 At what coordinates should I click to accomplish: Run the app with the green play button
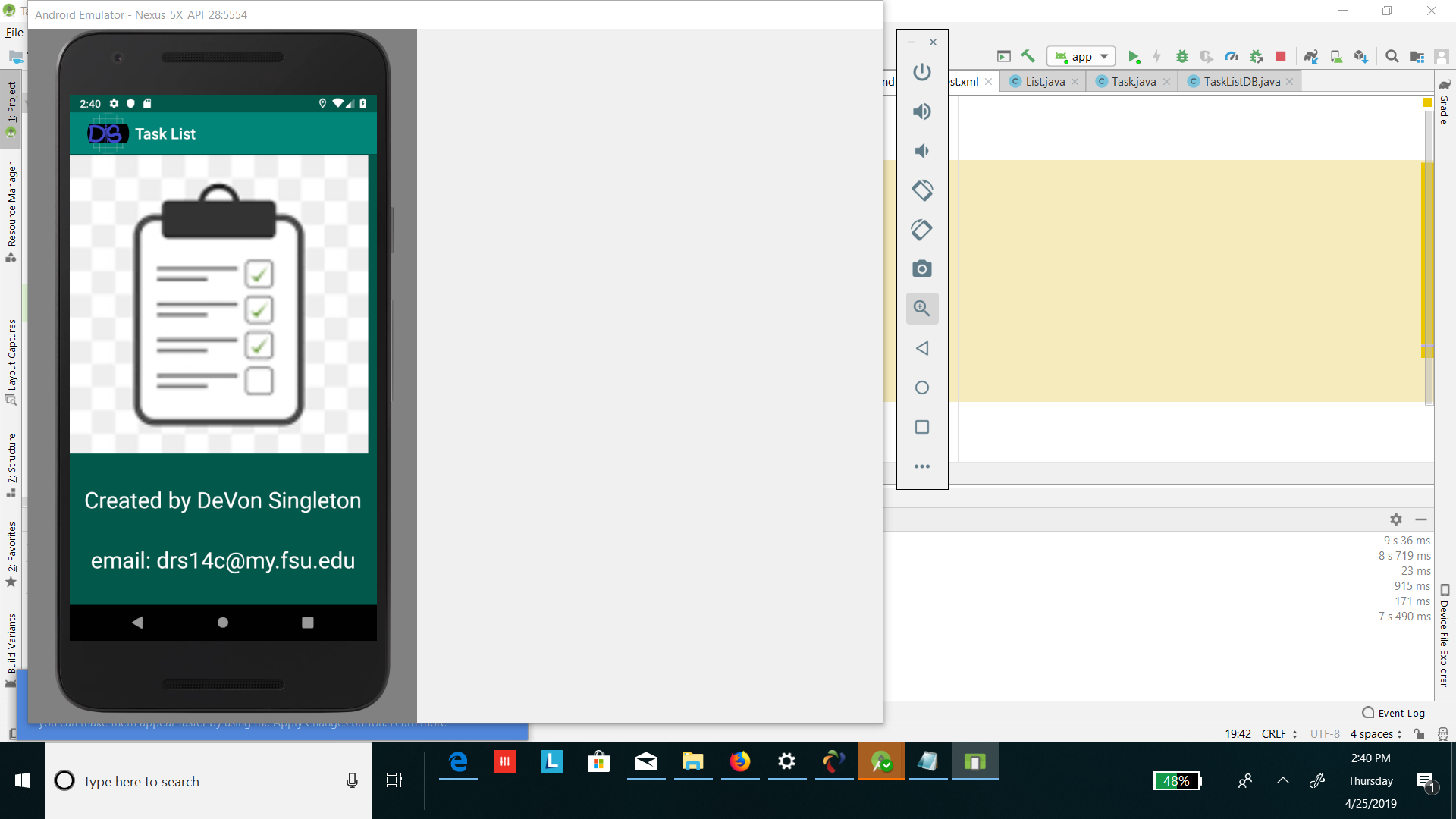coord(1133,57)
